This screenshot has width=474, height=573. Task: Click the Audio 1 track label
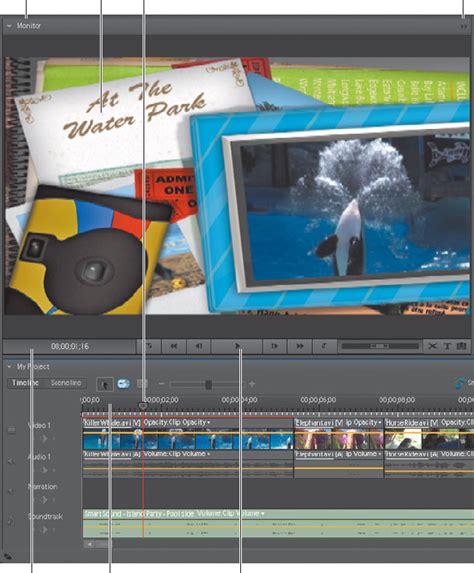[39, 457]
